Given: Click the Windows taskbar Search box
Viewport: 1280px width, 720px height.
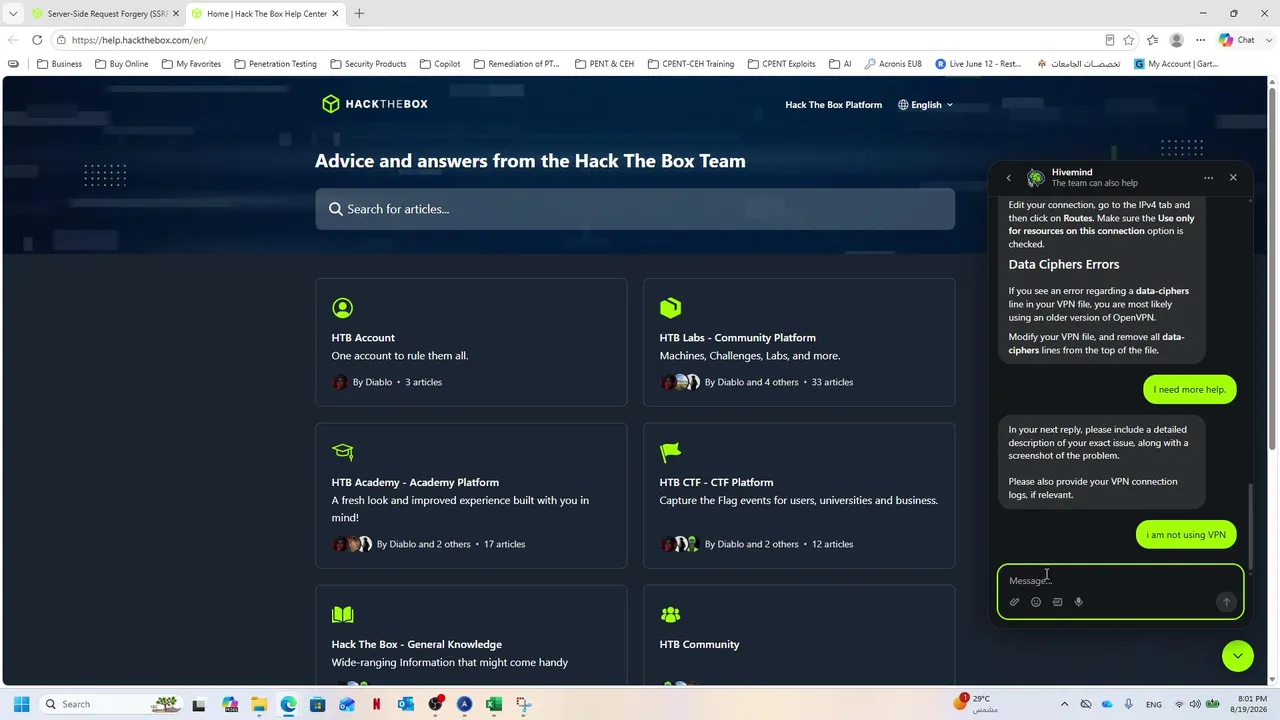Looking at the screenshot, I should (x=110, y=704).
